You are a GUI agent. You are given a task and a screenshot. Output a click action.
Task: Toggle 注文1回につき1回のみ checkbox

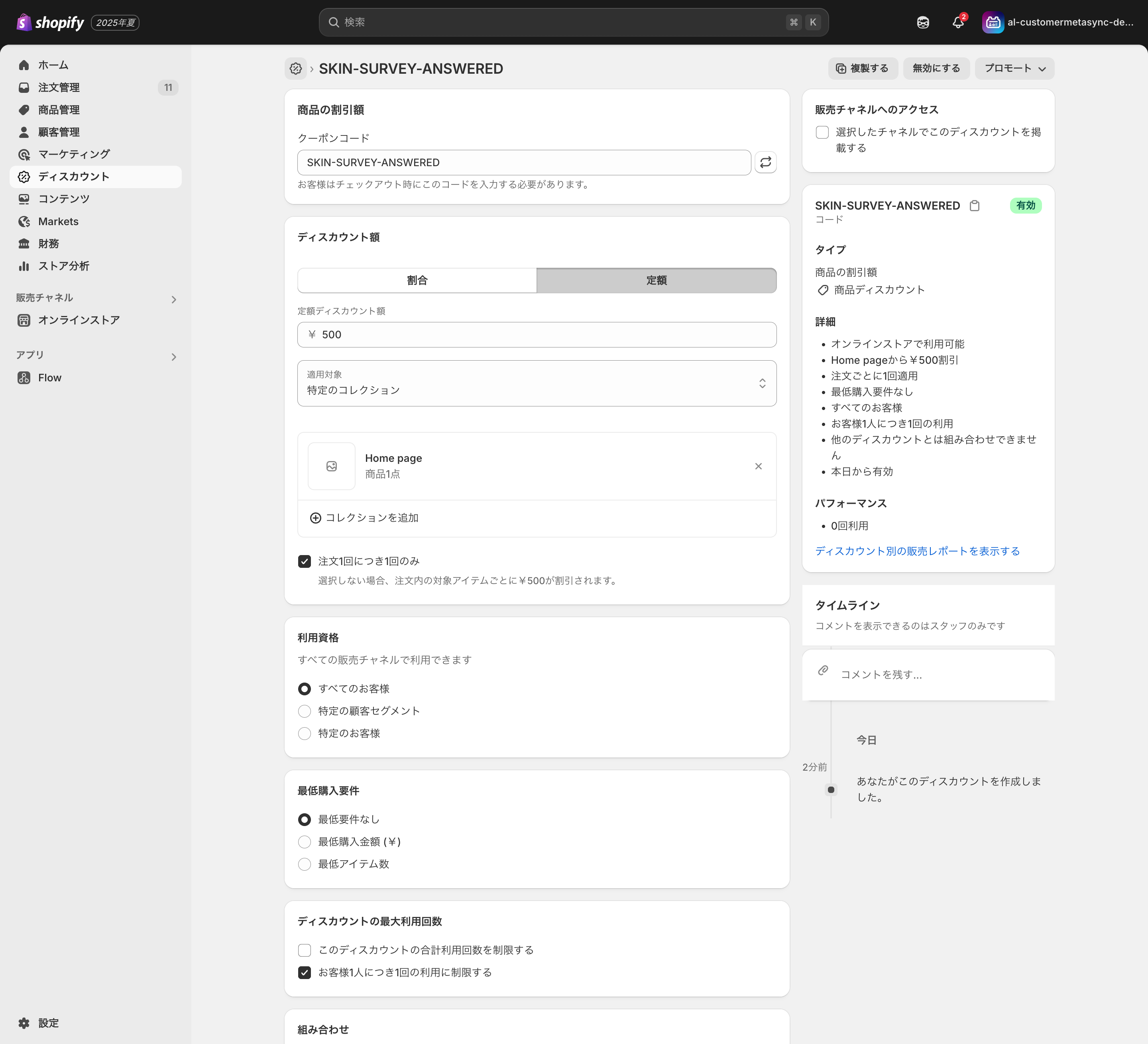(305, 561)
